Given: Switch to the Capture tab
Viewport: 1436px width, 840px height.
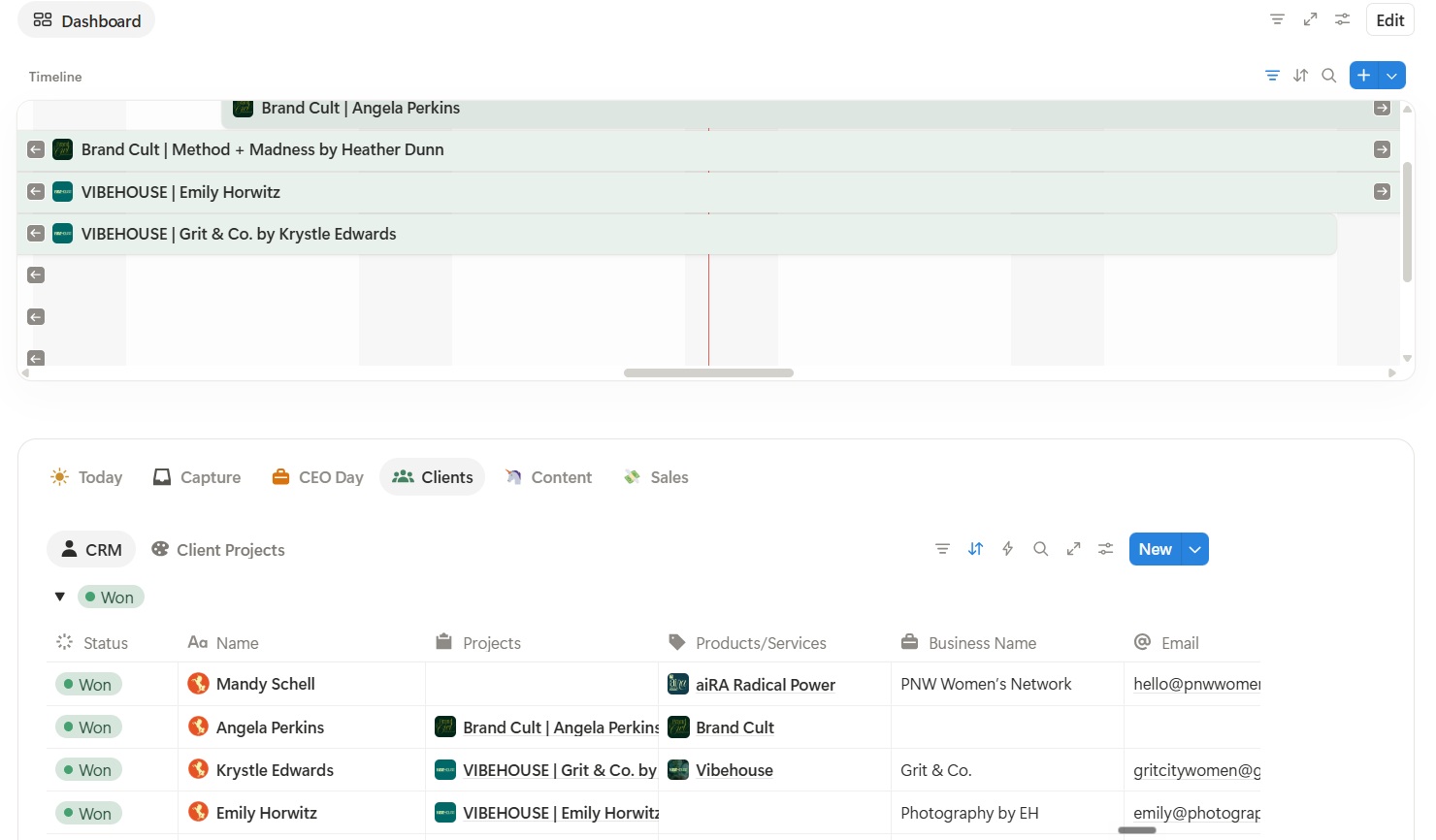Looking at the screenshot, I should (197, 477).
